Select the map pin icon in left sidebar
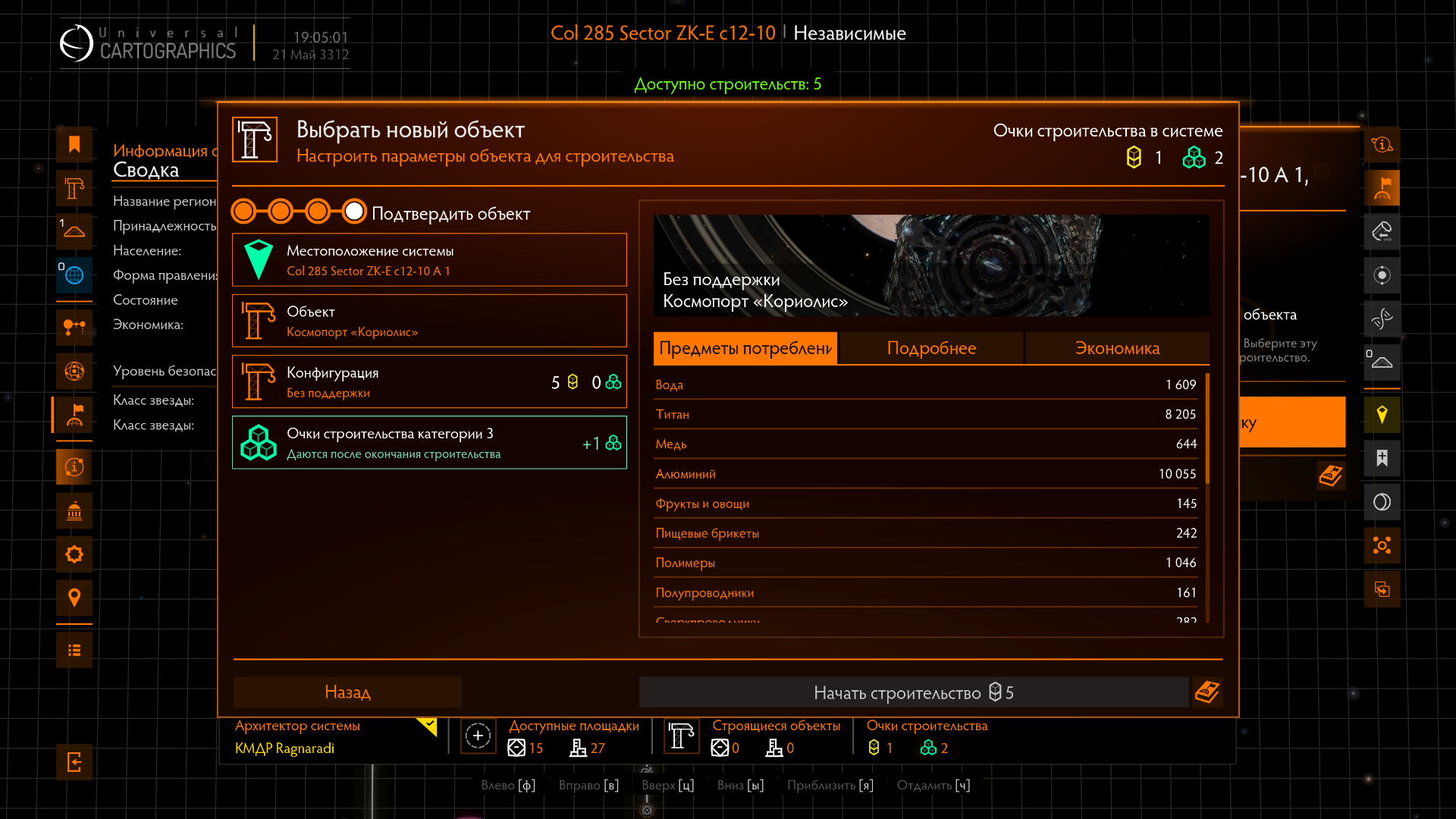The height and width of the screenshot is (819, 1456). tap(74, 598)
